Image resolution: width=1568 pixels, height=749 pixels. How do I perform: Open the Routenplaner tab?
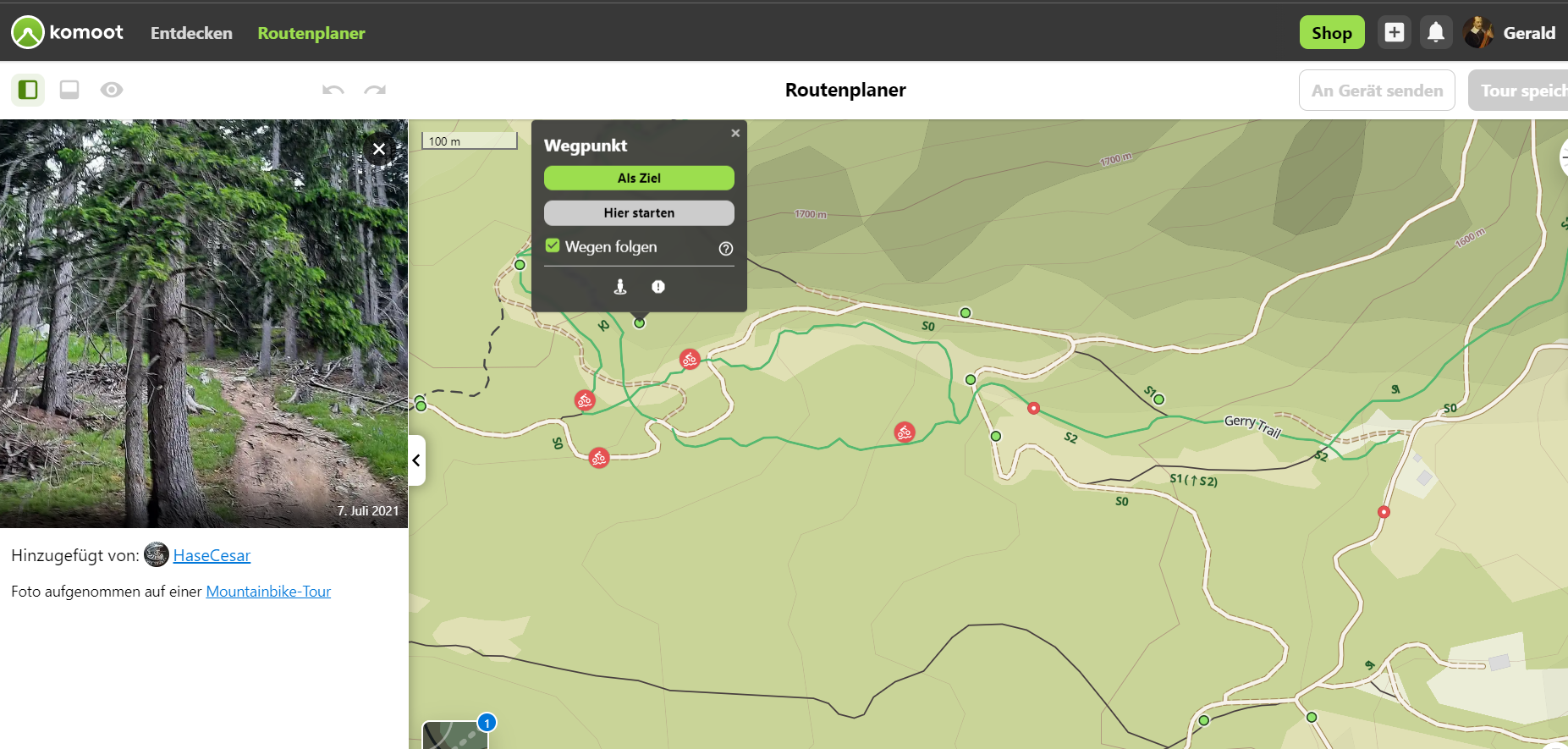(x=311, y=33)
